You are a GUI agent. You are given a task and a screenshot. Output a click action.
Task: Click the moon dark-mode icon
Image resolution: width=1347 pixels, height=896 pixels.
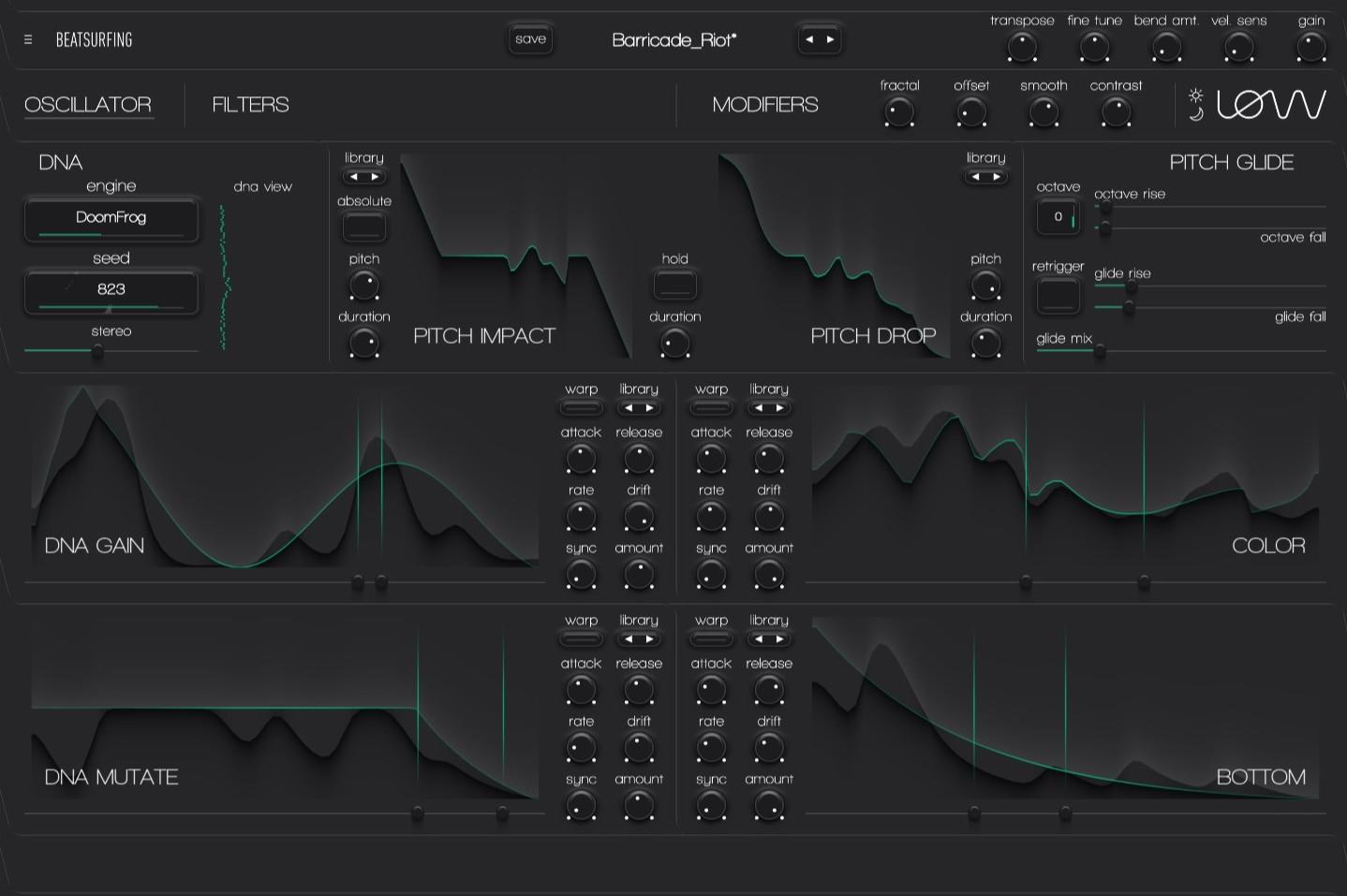click(x=1196, y=114)
